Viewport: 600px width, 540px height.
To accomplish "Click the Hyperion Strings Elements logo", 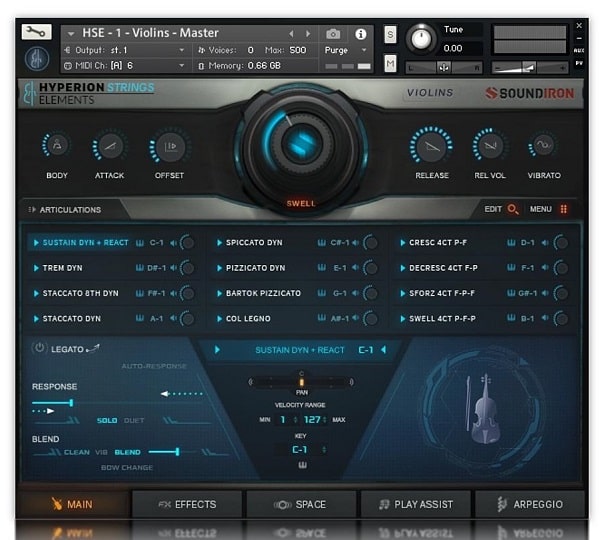I will pyautogui.click(x=89, y=93).
